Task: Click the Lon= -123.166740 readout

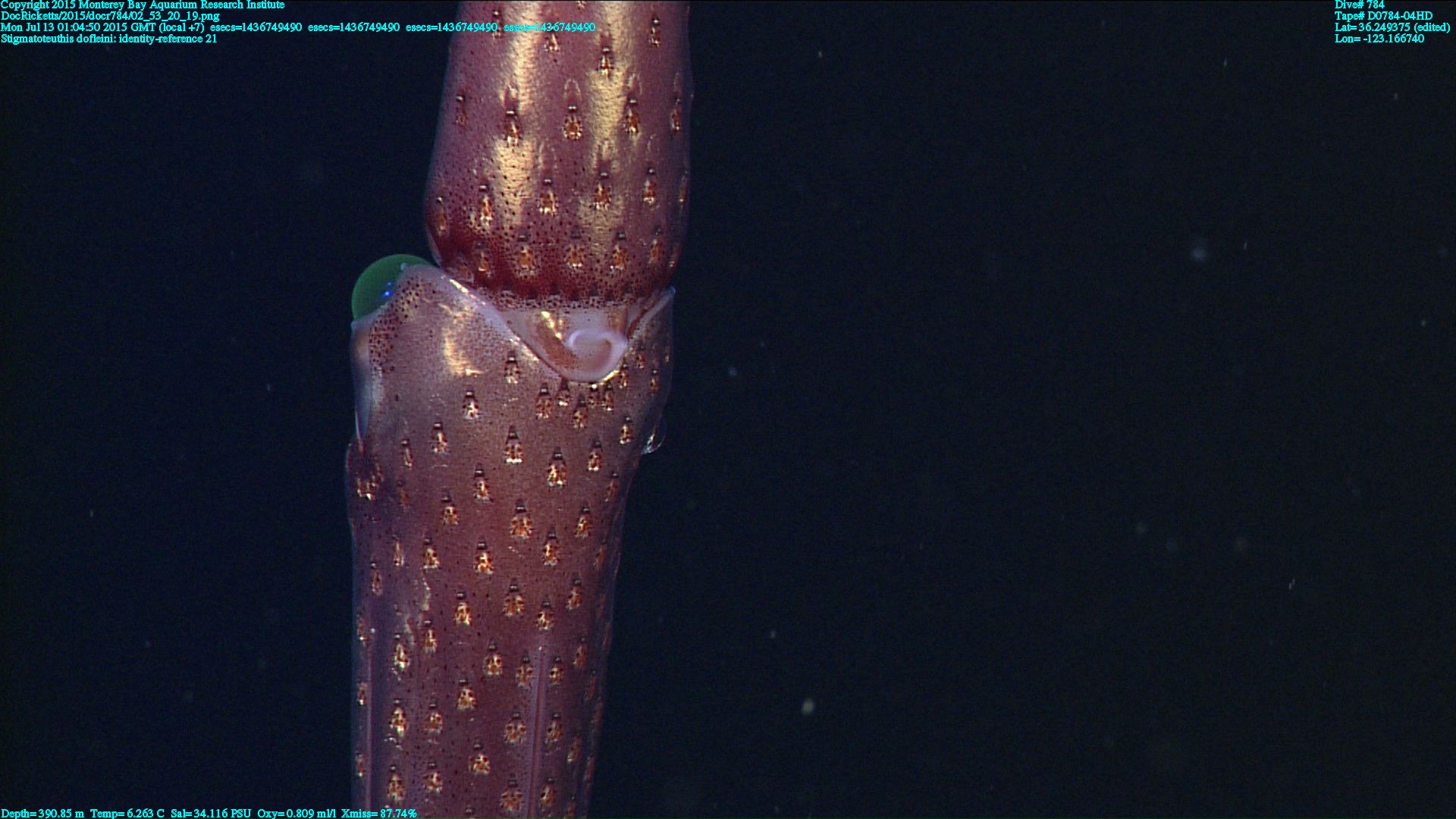Action: tap(1379, 39)
